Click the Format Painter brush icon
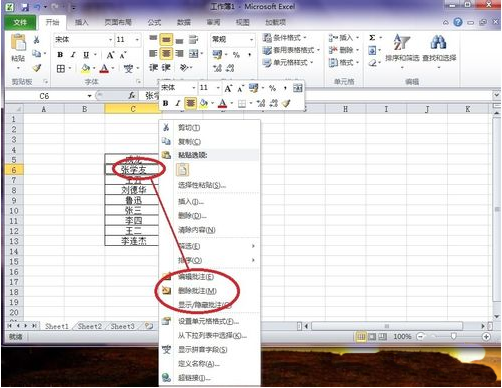This screenshot has height=388, width=502. tap(36, 68)
